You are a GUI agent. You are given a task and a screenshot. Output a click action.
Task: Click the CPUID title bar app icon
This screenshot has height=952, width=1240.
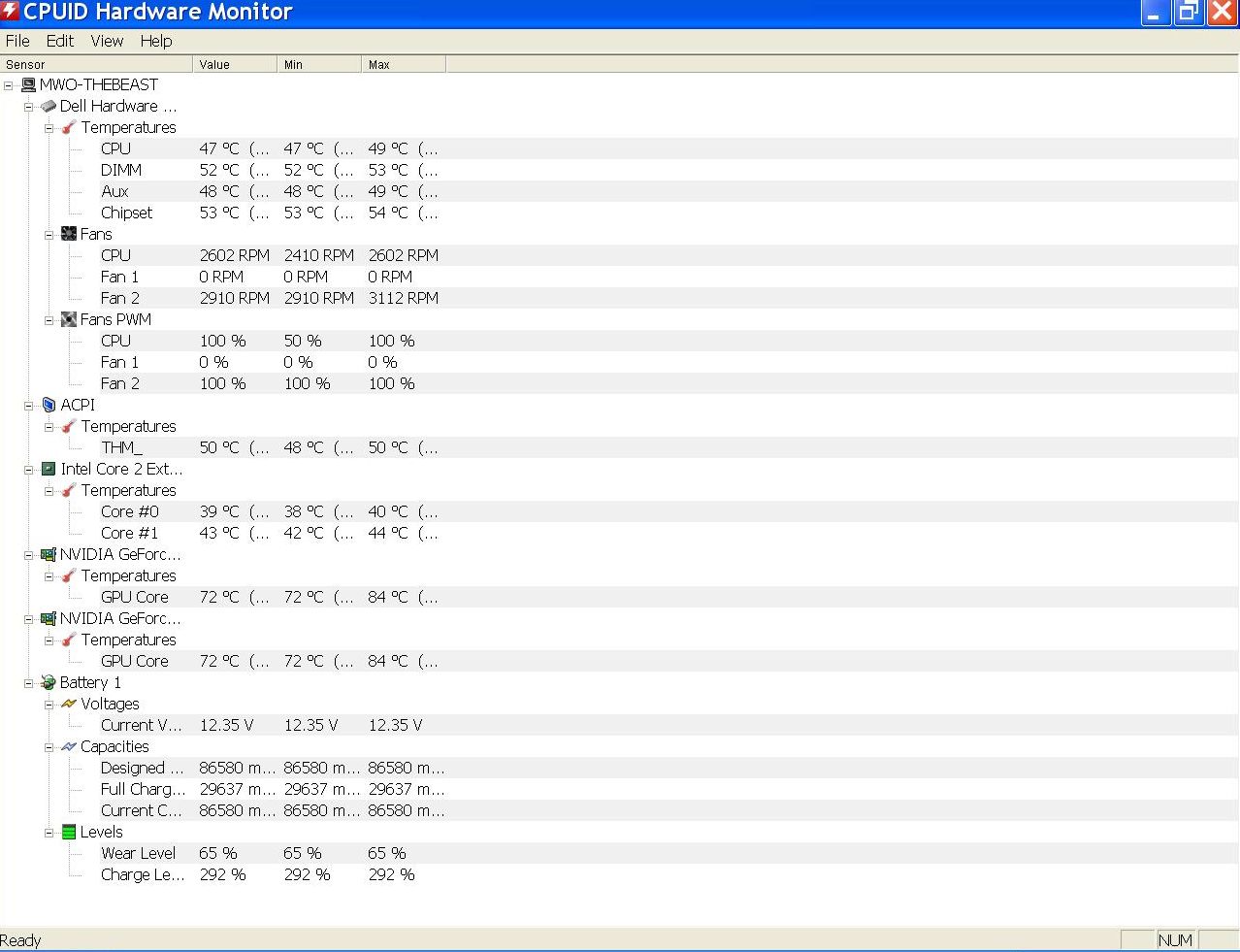pyautogui.click(x=10, y=12)
